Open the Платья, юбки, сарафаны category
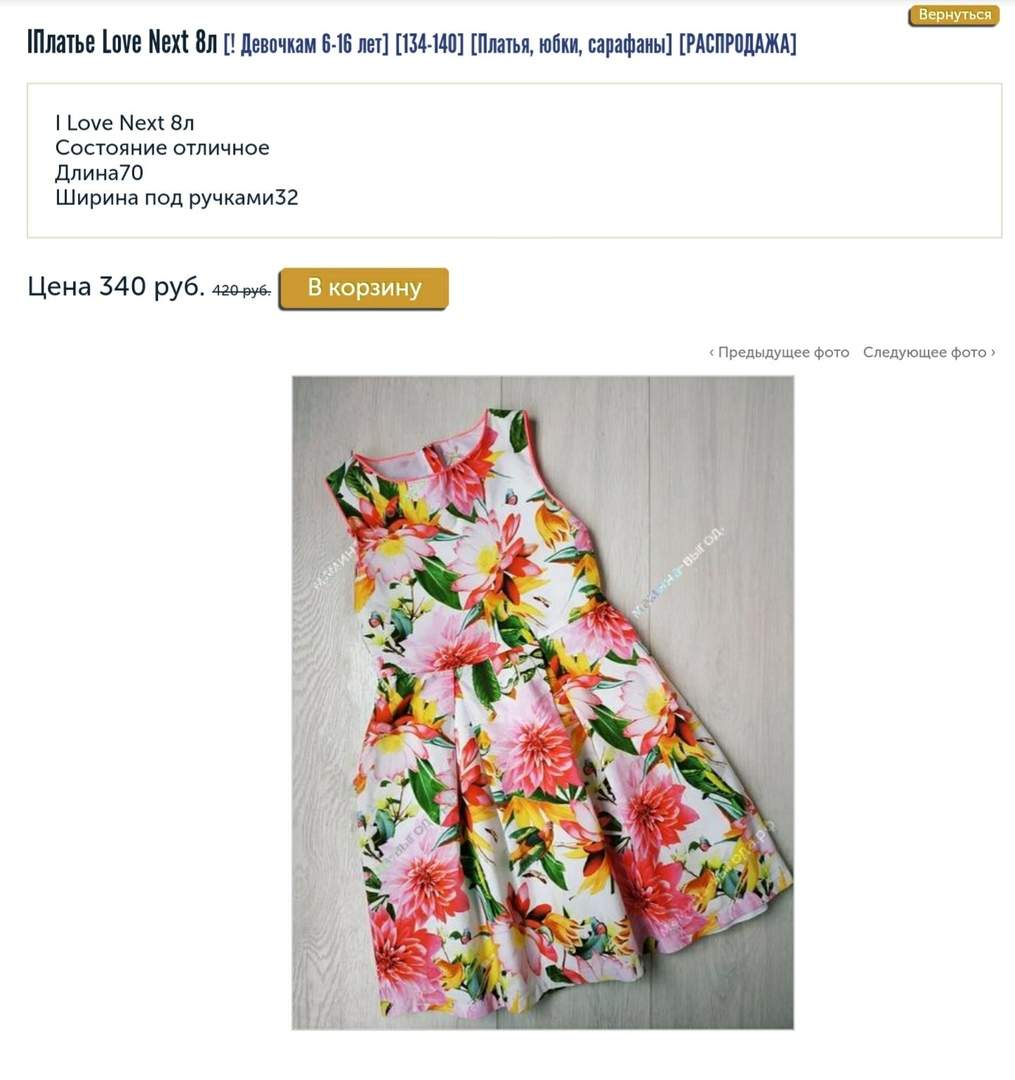The width and height of the screenshot is (1015, 1080). [571, 44]
